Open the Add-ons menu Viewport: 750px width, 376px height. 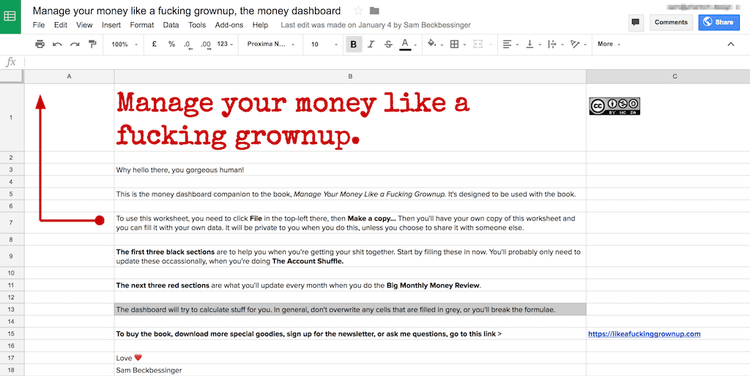pos(229,25)
